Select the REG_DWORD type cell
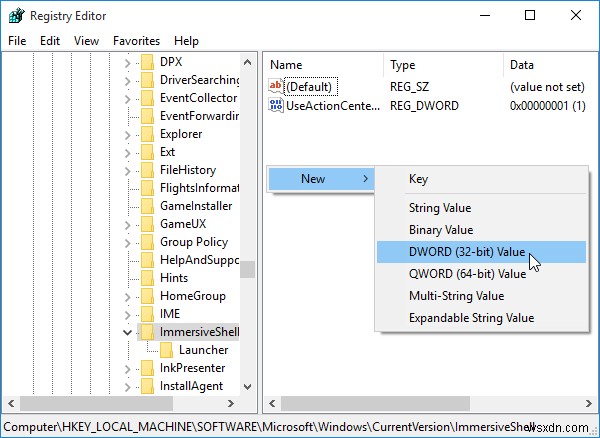The image size is (600, 438). pos(424,106)
